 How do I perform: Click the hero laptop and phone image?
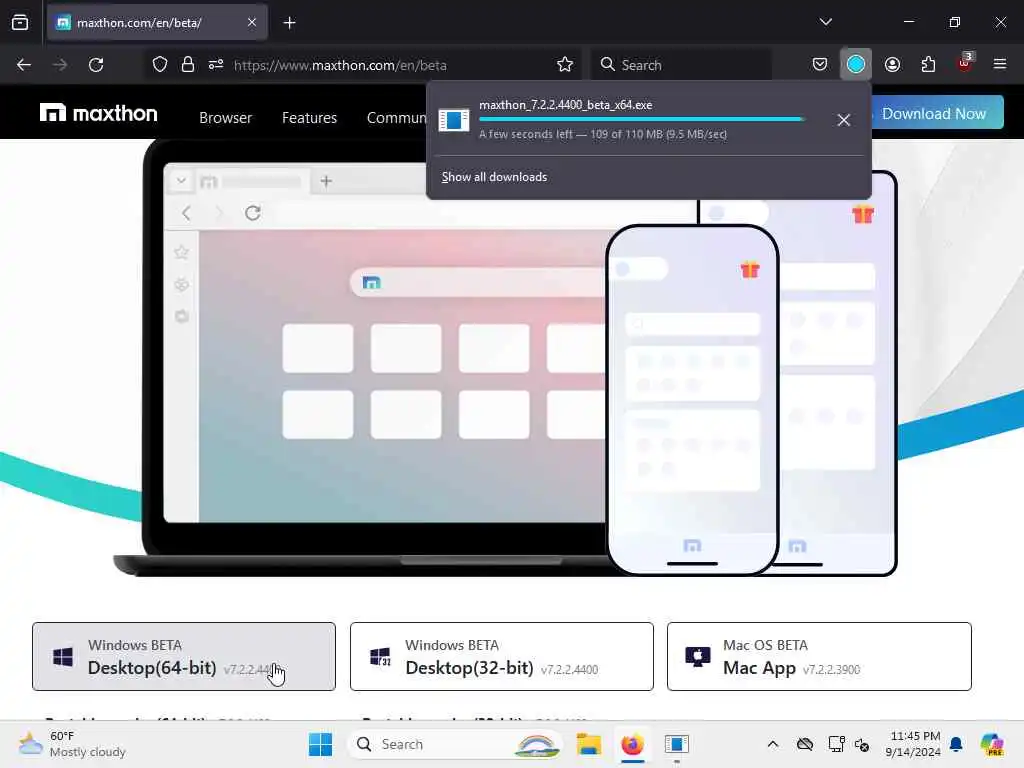click(x=505, y=358)
